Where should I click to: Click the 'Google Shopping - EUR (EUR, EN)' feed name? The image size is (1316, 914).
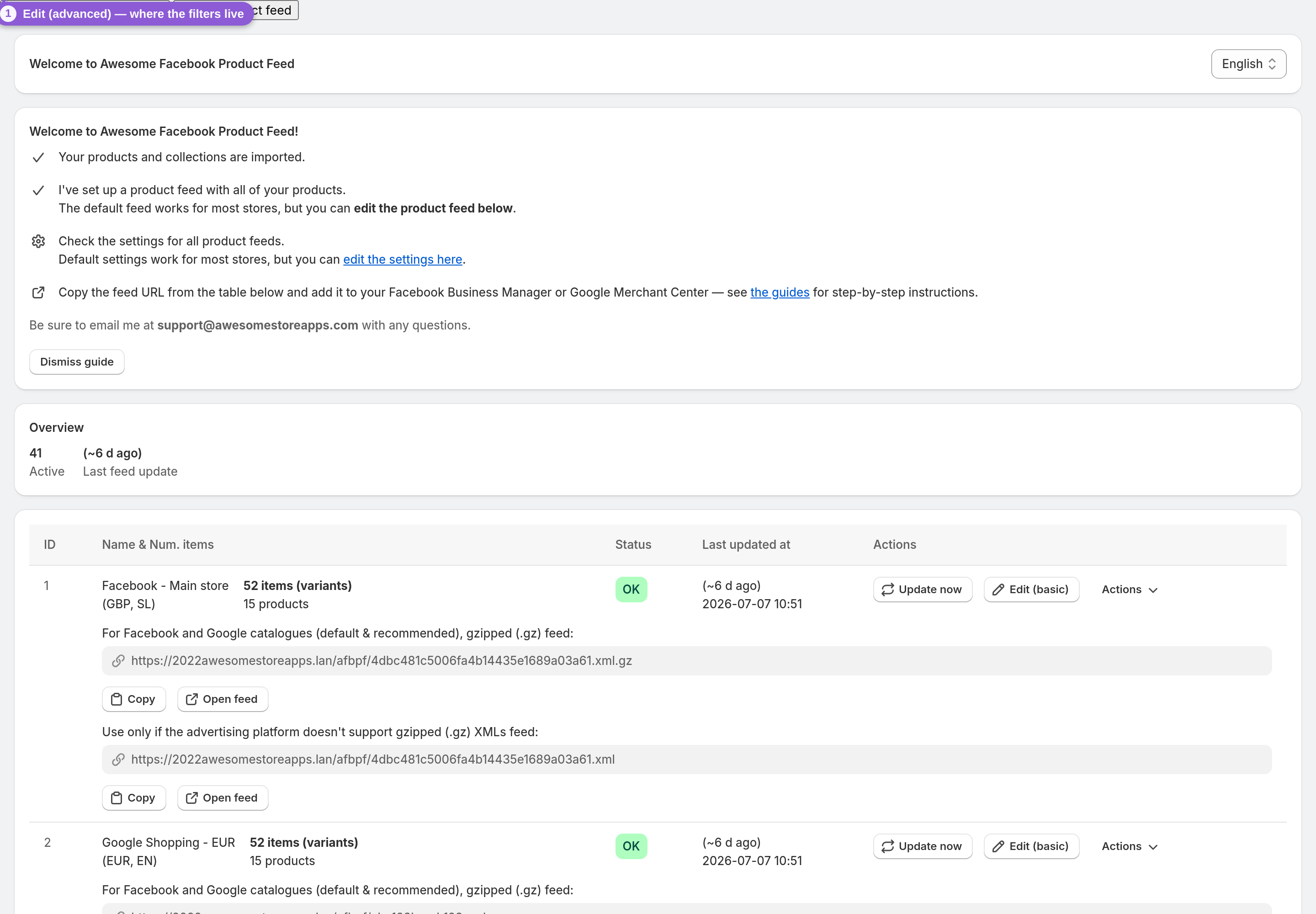(168, 851)
